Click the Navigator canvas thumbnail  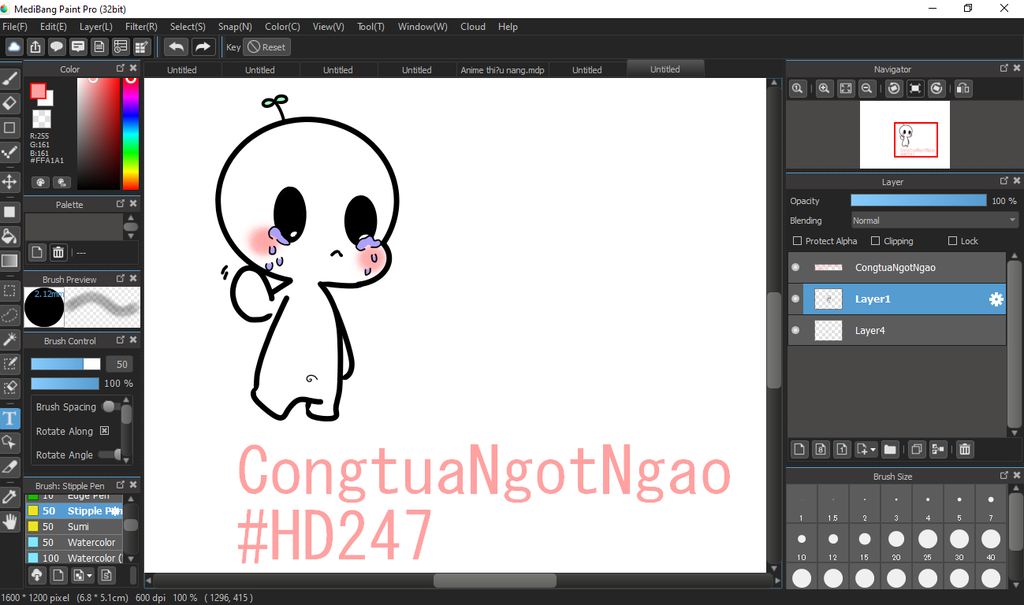[904, 135]
